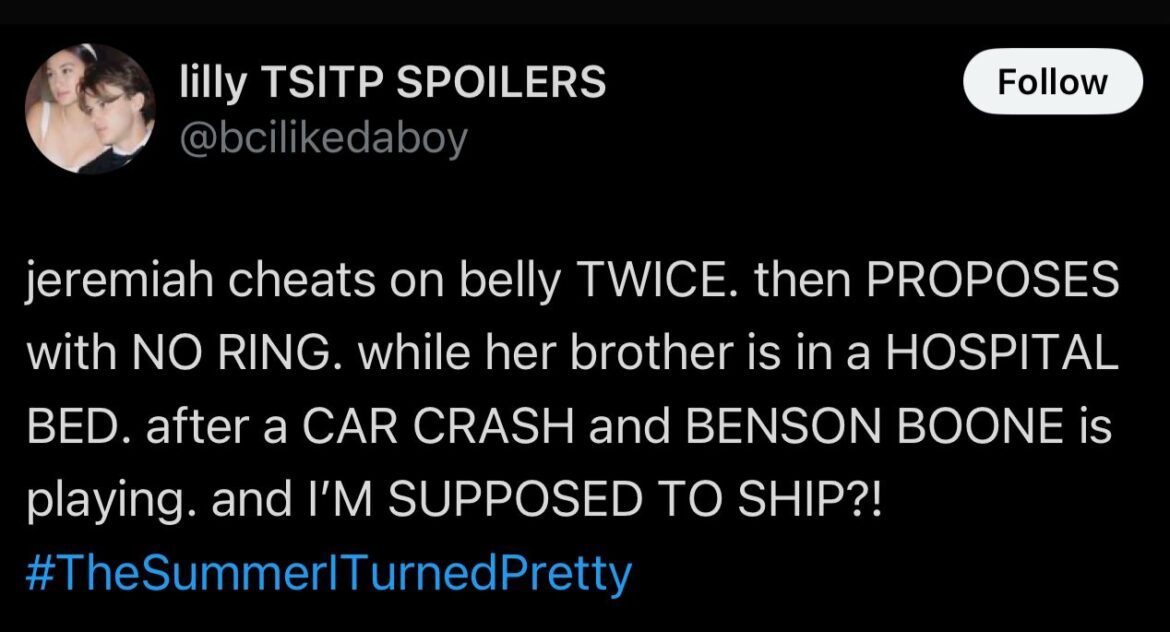
Task: Click "SPOILERS" in the display name
Action: [502, 82]
